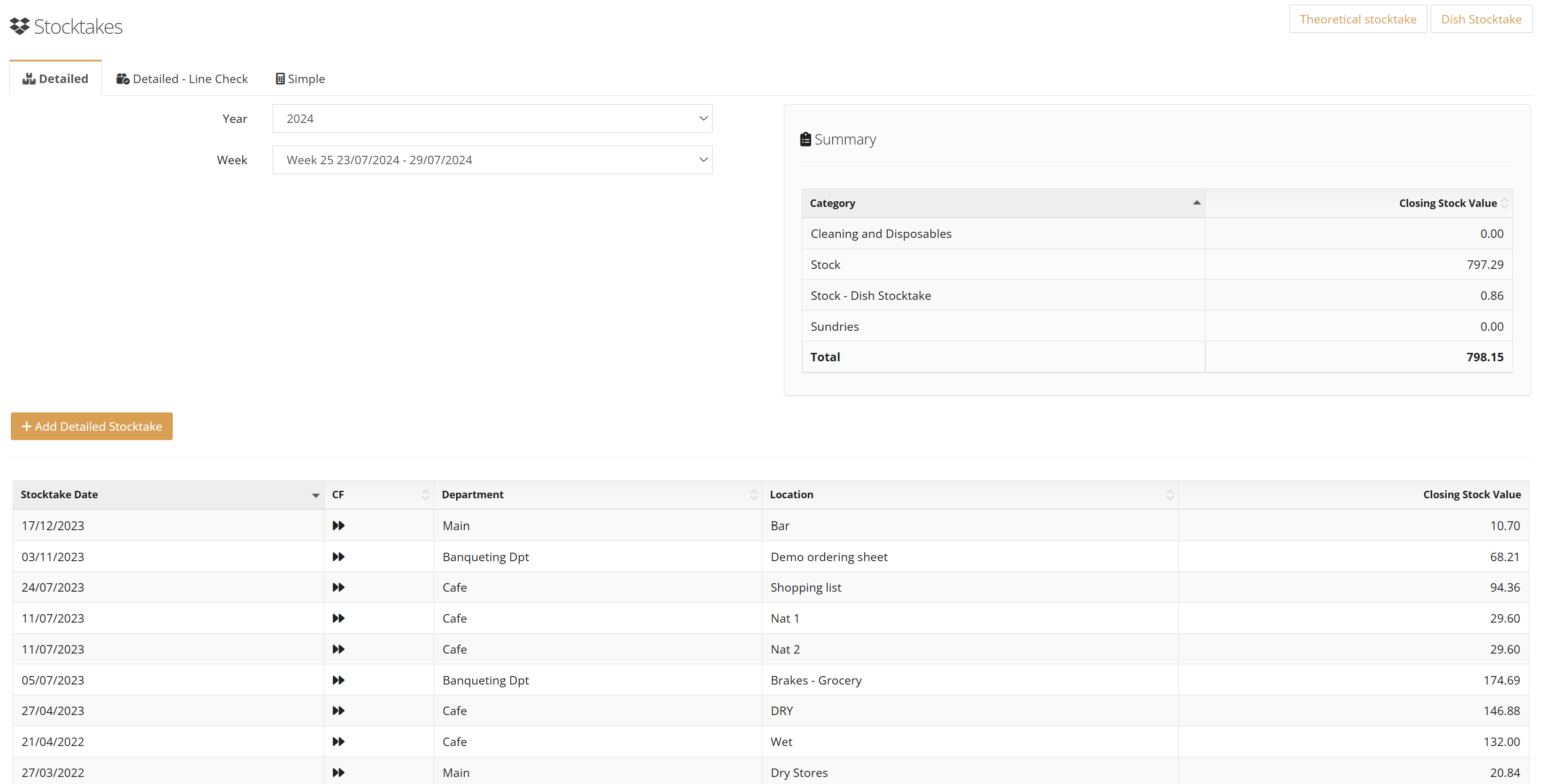The height and width of the screenshot is (784, 1542).
Task: Open the Week 25 dropdown
Action: tap(492, 160)
